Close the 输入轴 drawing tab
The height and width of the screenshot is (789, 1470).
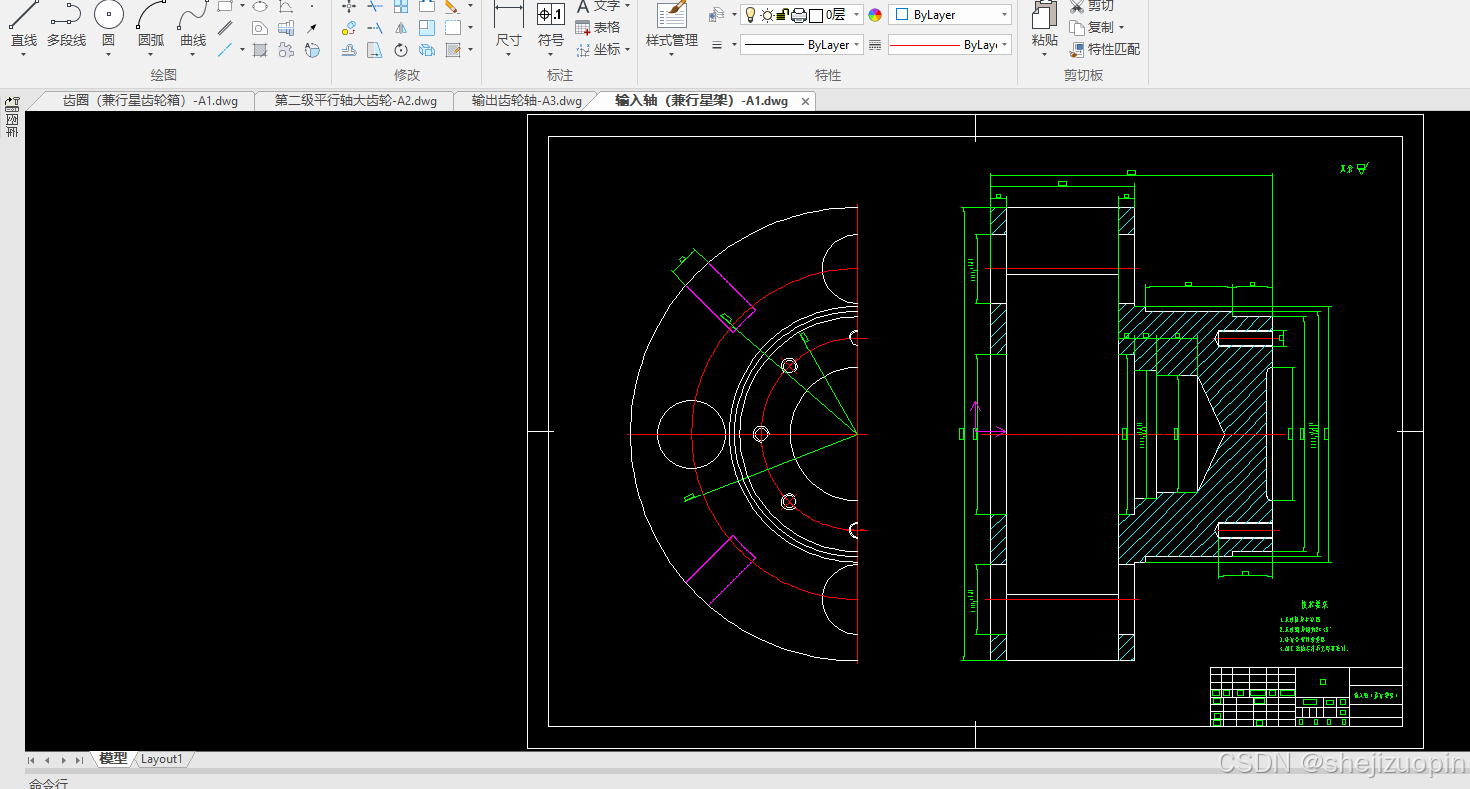[806, 101]
